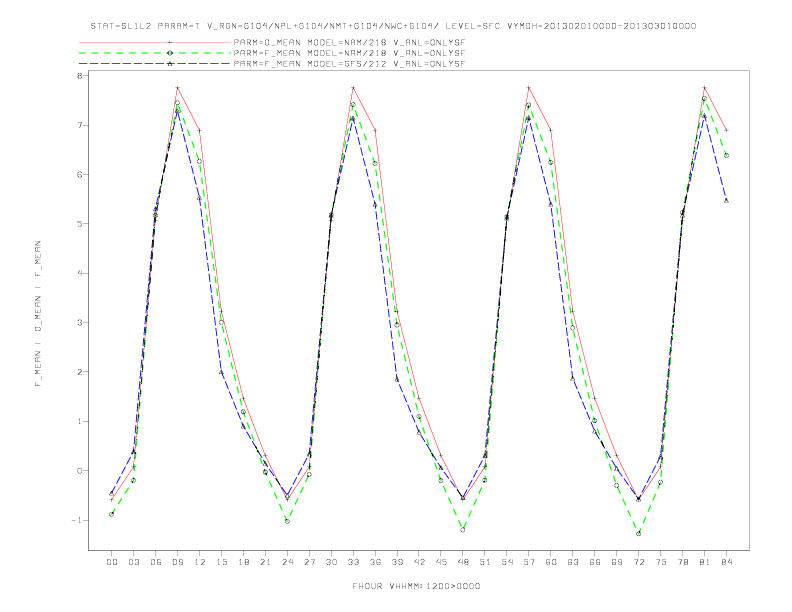Click y-axis tick label 7
This screenshot has width=792, height=612.
79,125
